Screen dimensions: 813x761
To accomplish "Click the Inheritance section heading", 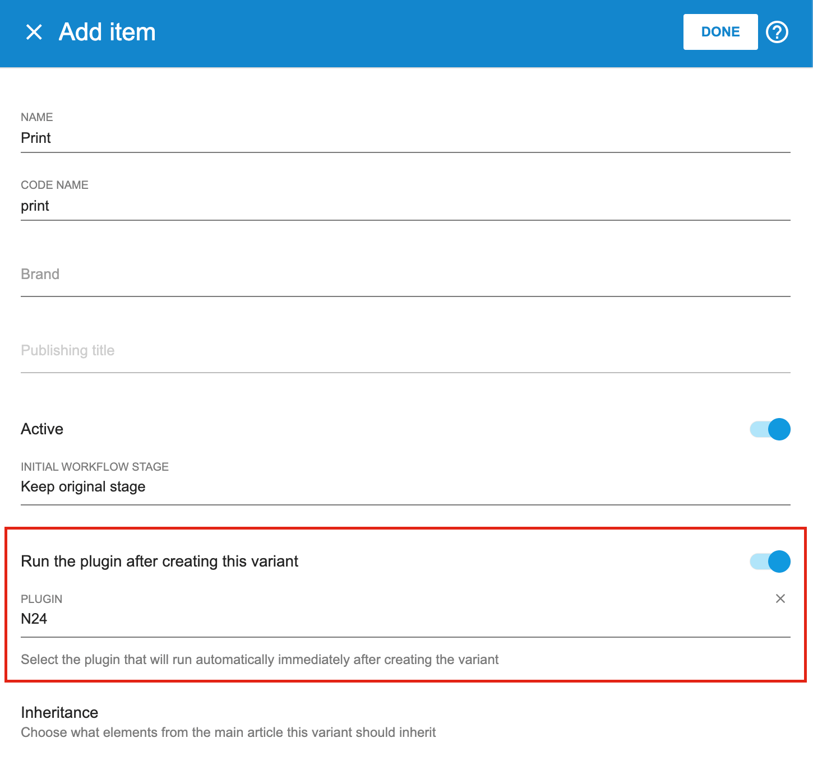I will pyautogui.click(x=60, y=713).
